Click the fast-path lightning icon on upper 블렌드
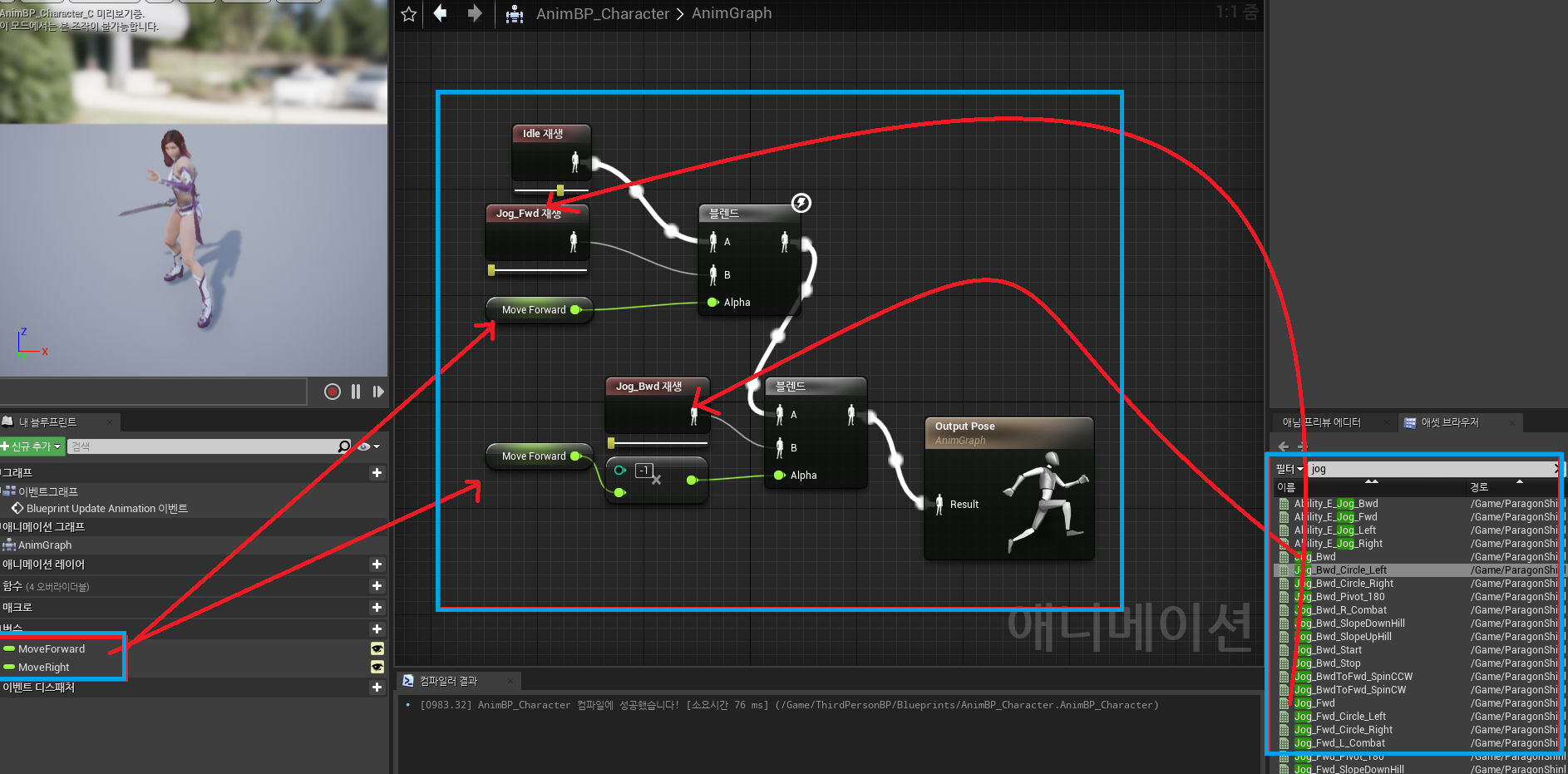 pyautogui.click(x=801, y=203)
